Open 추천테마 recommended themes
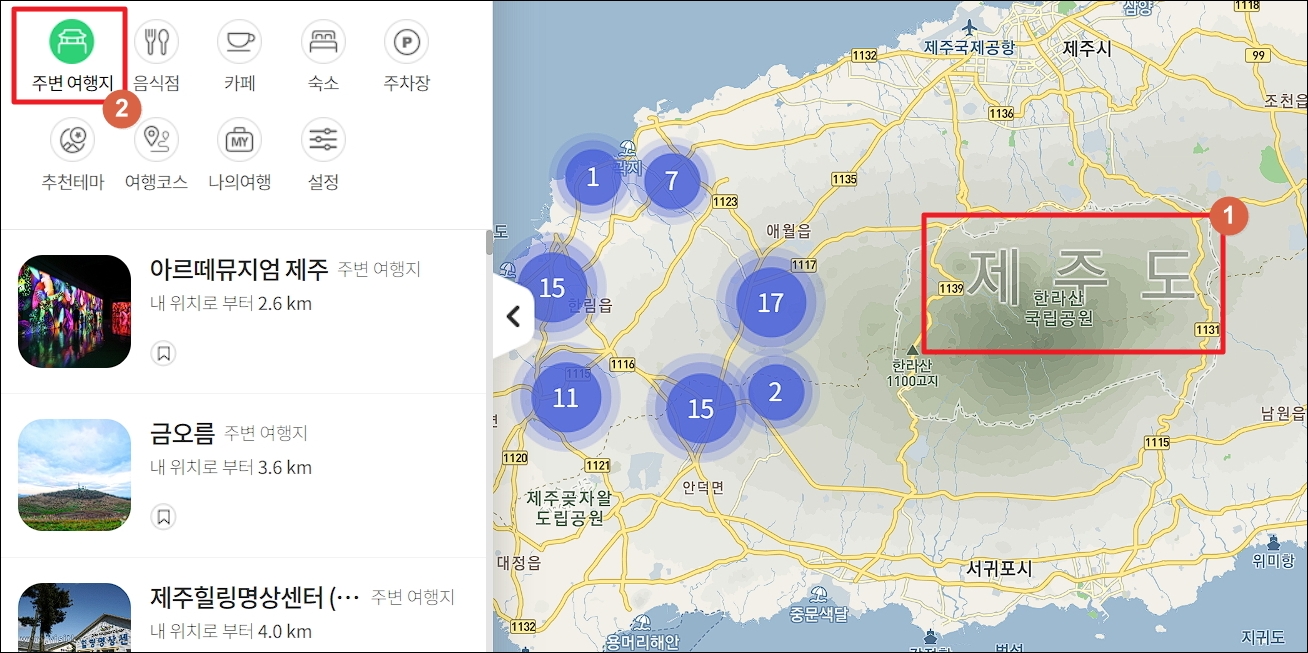 [x=72, y=140]
